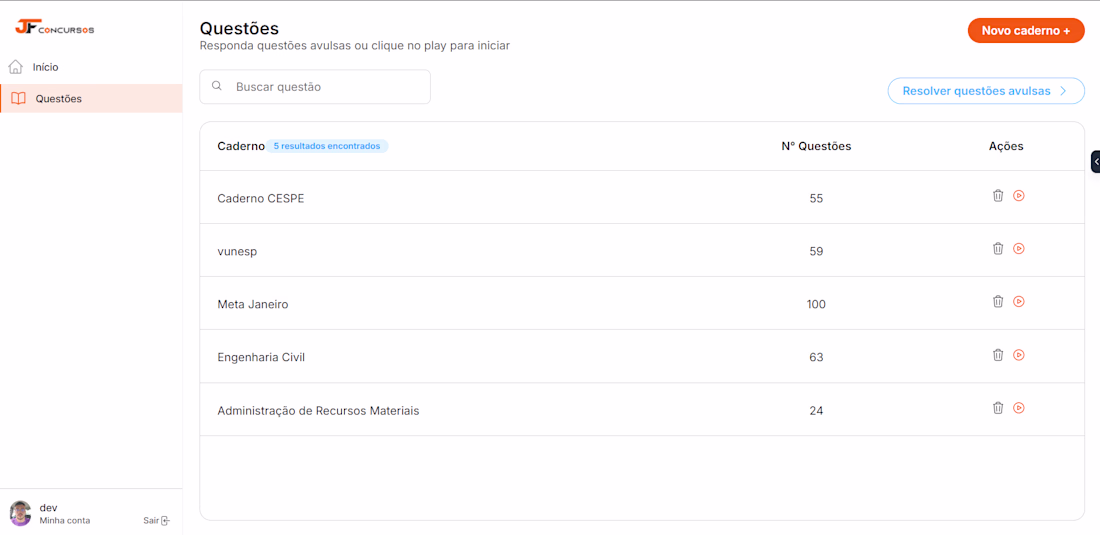Open Resolver questões avulsas
Viewport: 1100px width, 535px height.
[x=986, y=91]
